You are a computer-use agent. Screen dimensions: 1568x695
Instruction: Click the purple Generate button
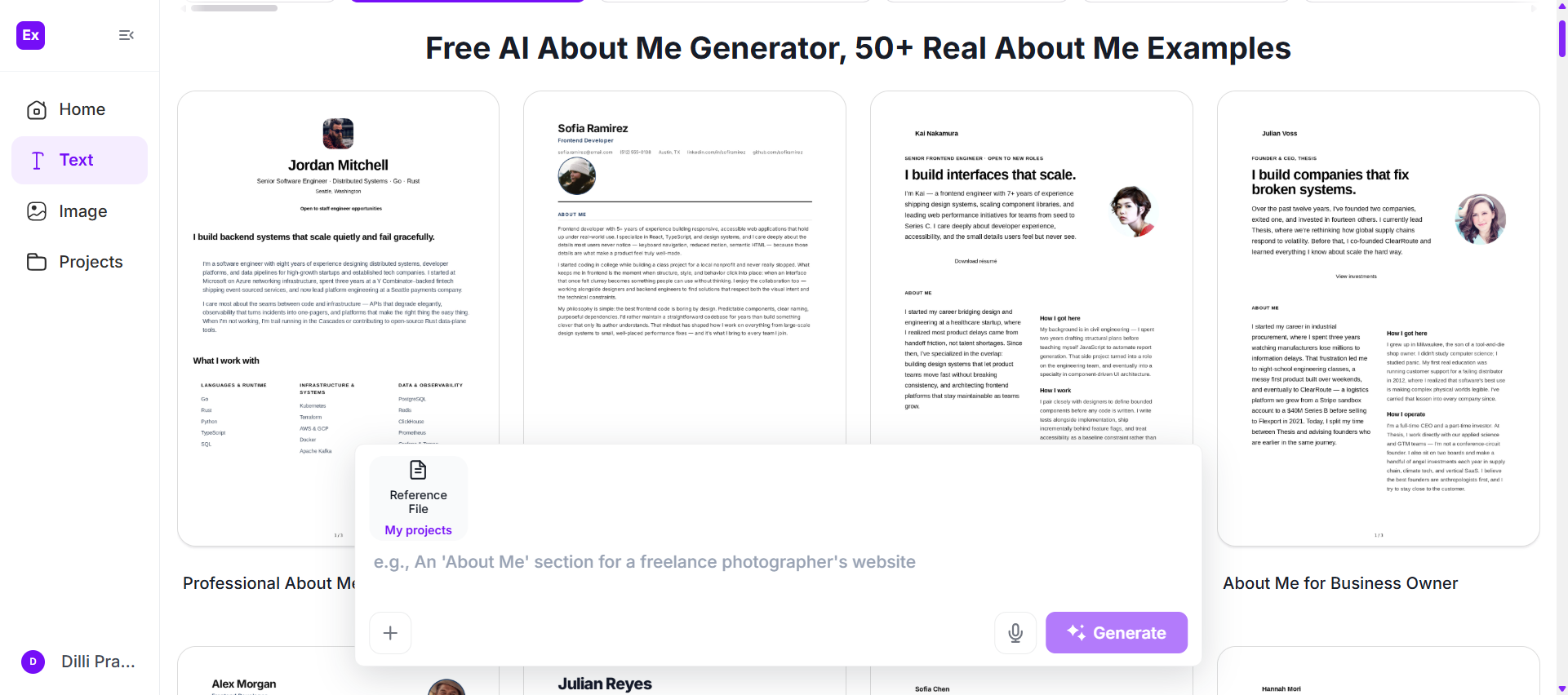[1117, 633]
